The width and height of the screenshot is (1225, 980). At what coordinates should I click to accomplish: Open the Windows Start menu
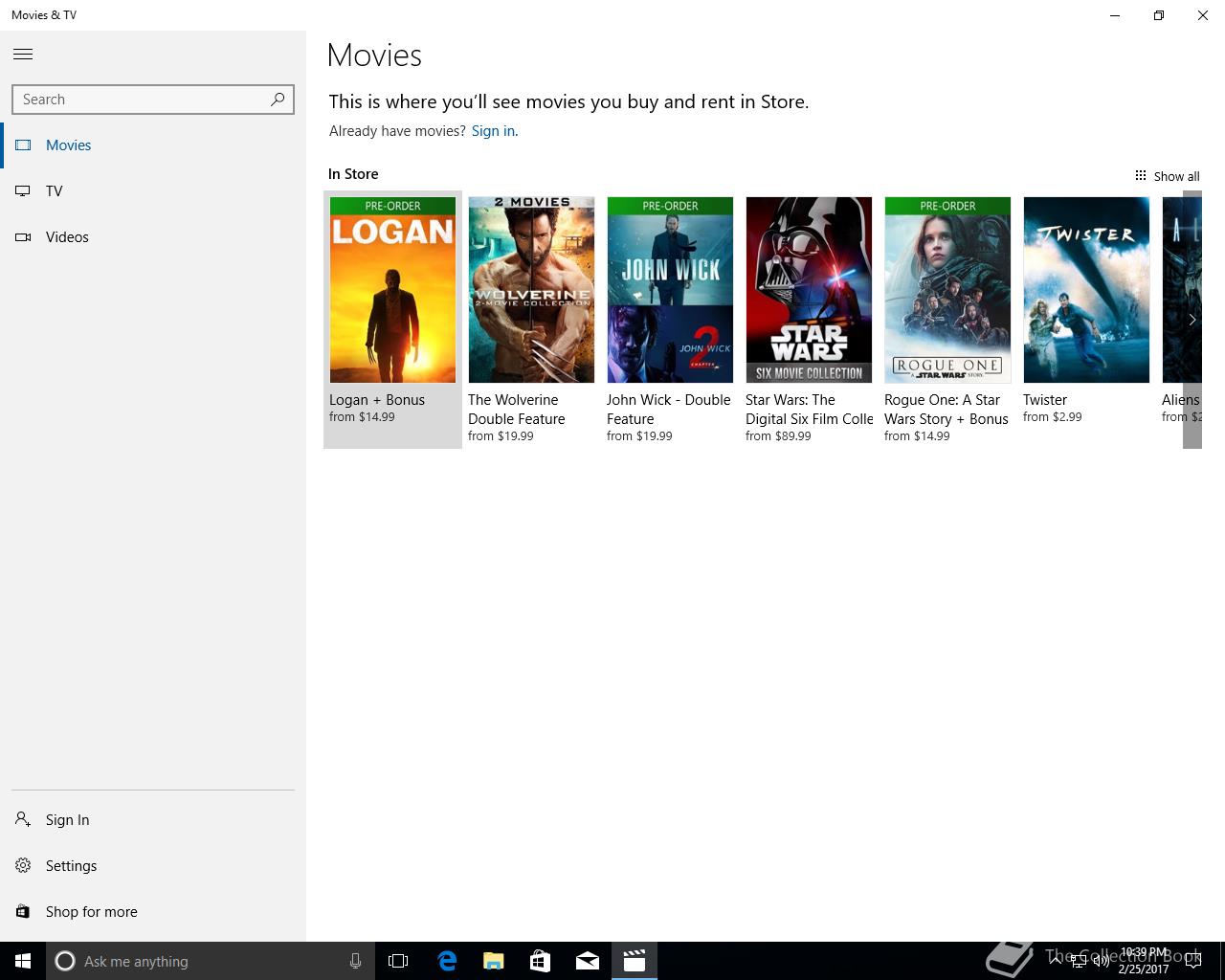[23, 961]
